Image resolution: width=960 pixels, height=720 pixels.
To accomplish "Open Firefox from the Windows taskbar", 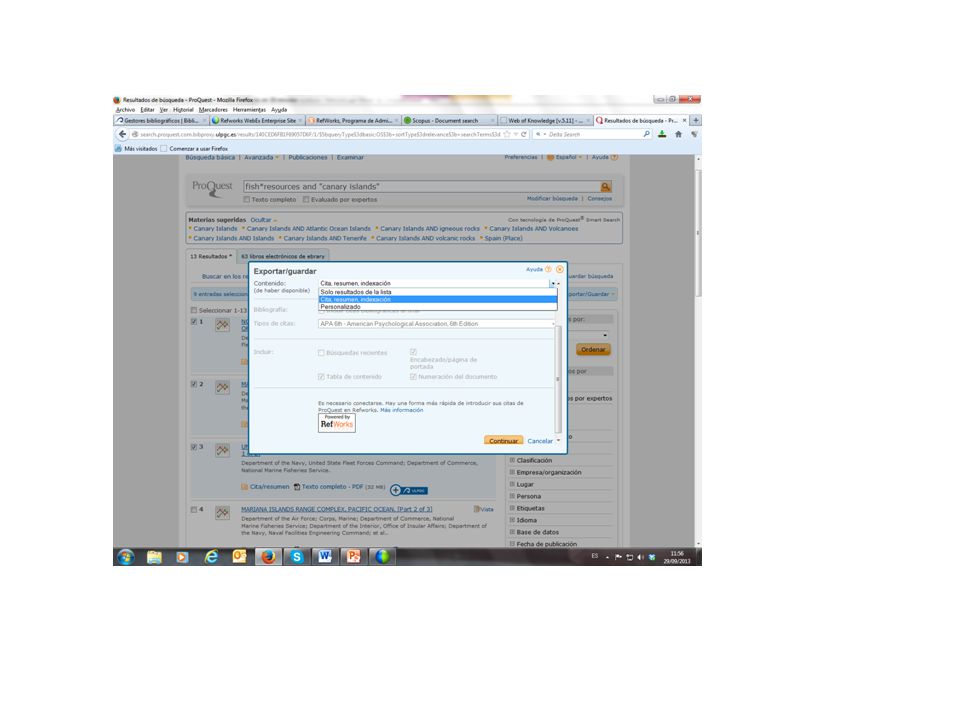I will point(268,557).
